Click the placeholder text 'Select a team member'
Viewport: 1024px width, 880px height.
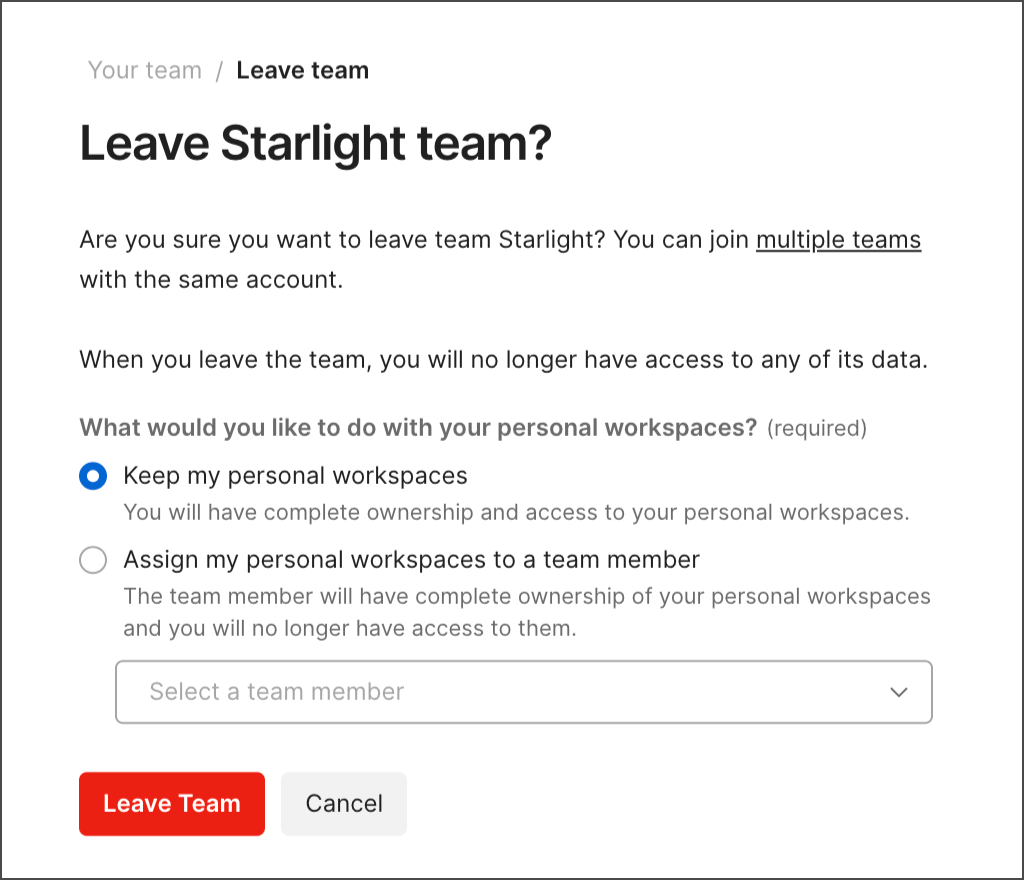(x=276, y=691)
